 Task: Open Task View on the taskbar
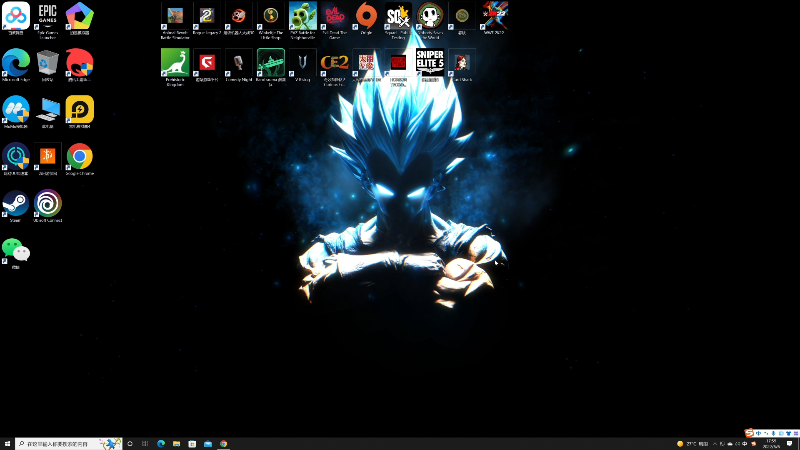[x=145, y=444]
